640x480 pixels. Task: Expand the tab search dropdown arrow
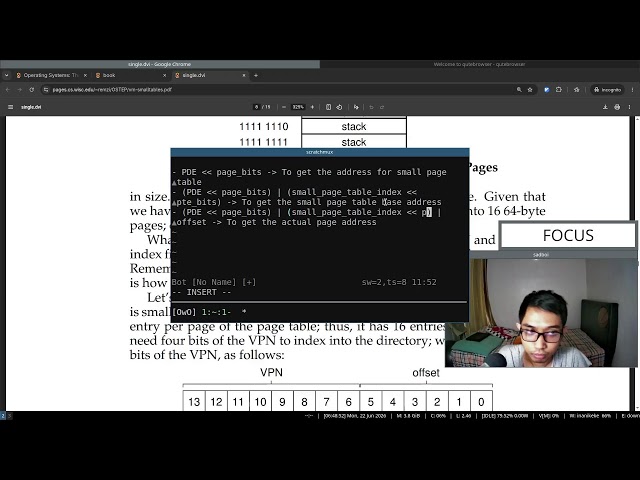point(6,75)
